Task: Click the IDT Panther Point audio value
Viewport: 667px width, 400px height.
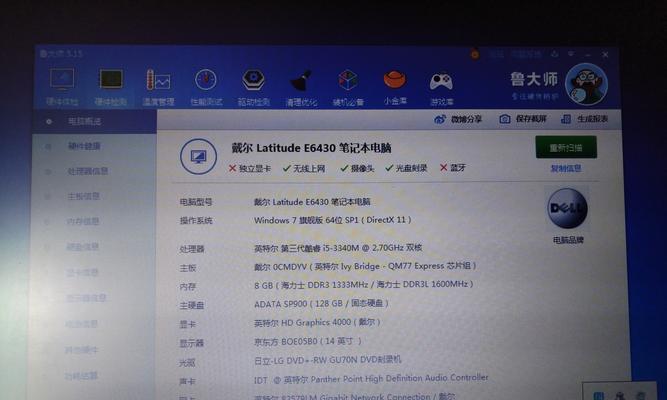Action: 371,378
